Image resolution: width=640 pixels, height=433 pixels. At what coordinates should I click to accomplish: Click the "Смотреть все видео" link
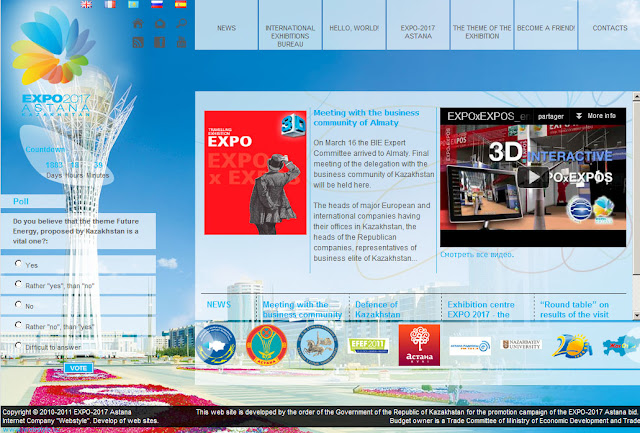coord(477,255)
